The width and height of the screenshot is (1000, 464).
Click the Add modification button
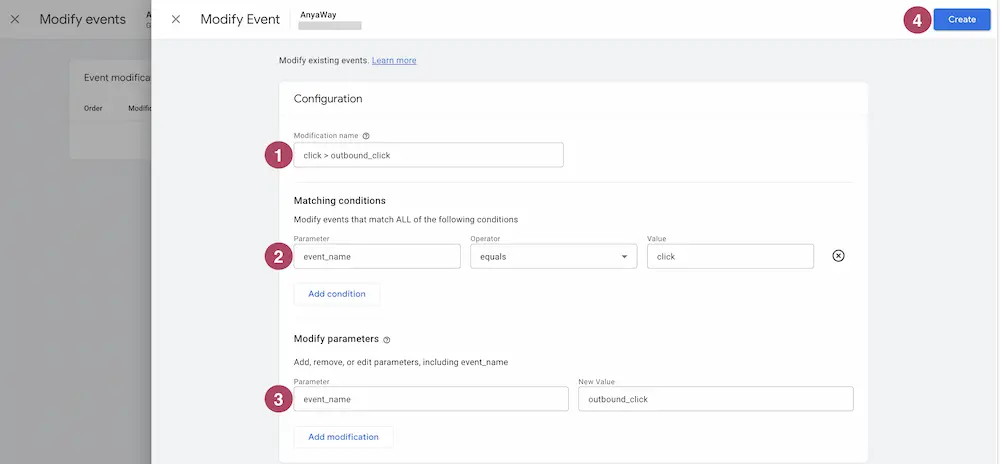click(x=343, y=437)
